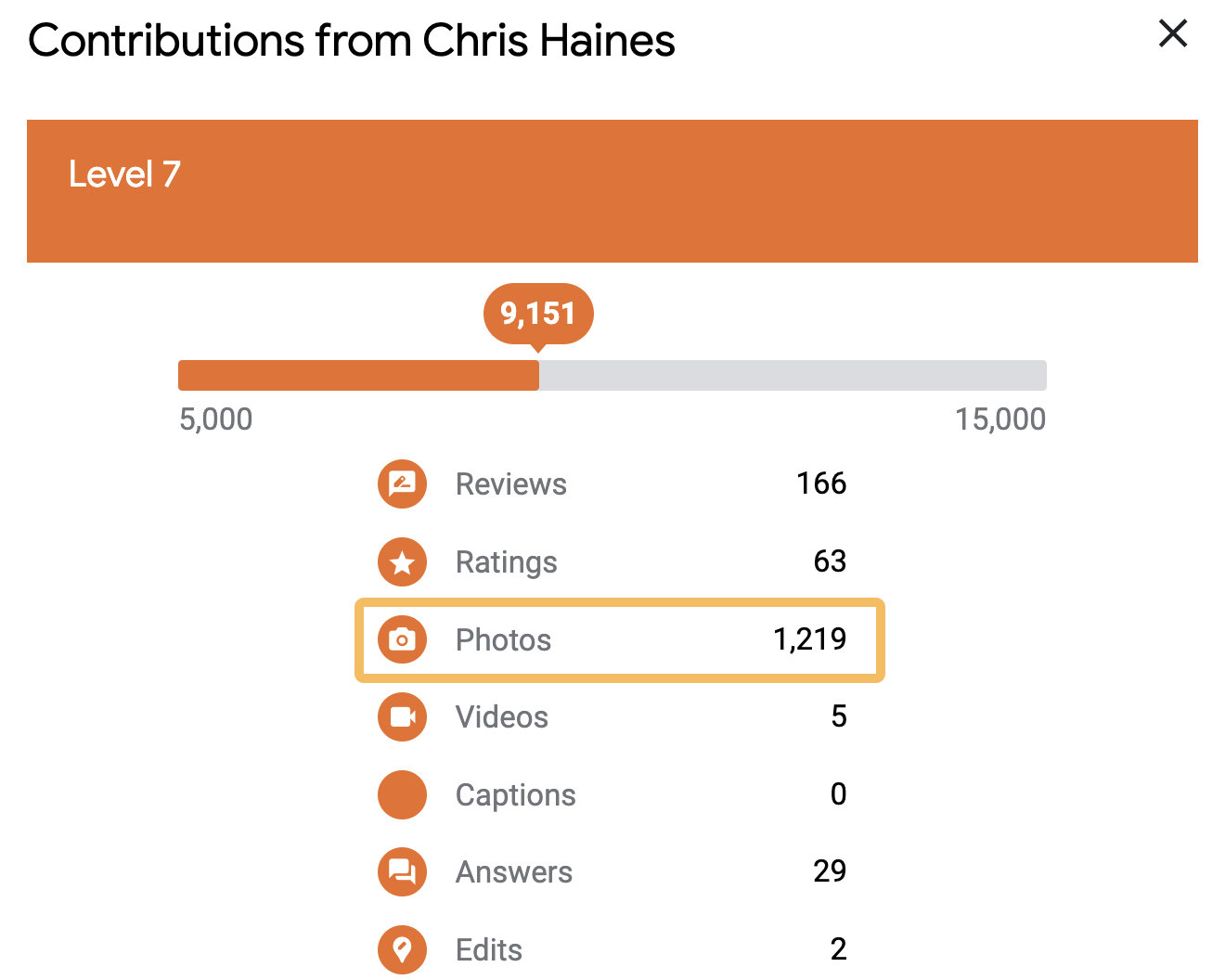Click the Photos camera icon
The width and height of the screenshot is (1225, 980).
pos(402,639)
